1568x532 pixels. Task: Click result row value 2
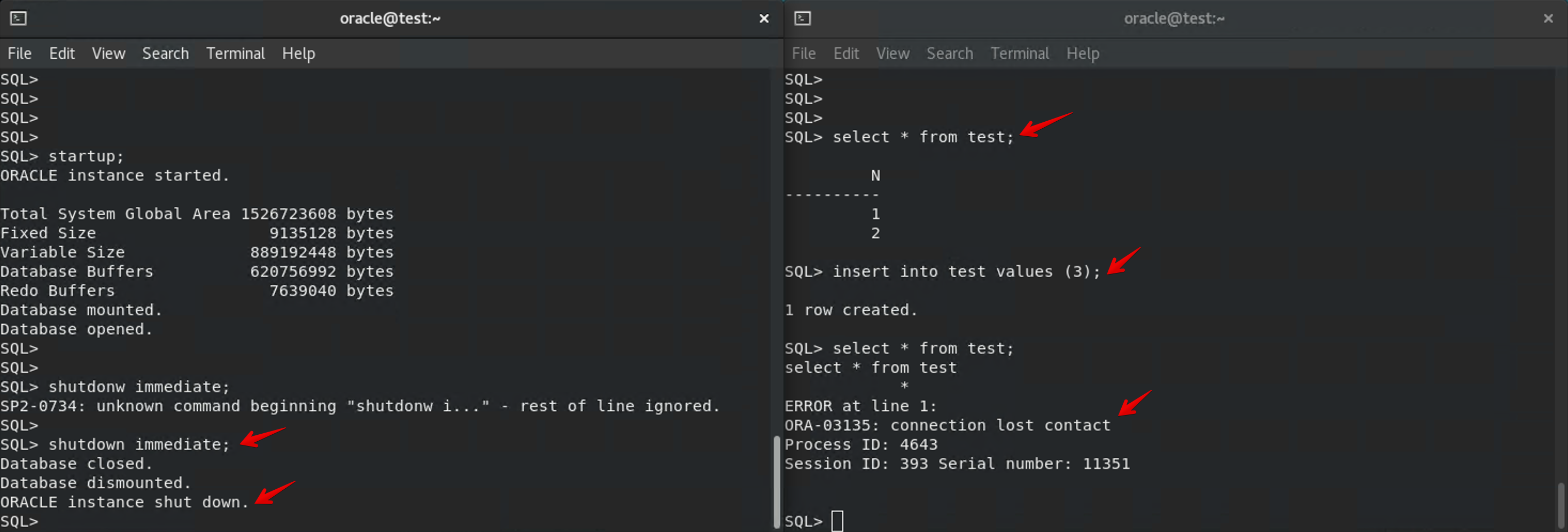[x=875, y=233]
